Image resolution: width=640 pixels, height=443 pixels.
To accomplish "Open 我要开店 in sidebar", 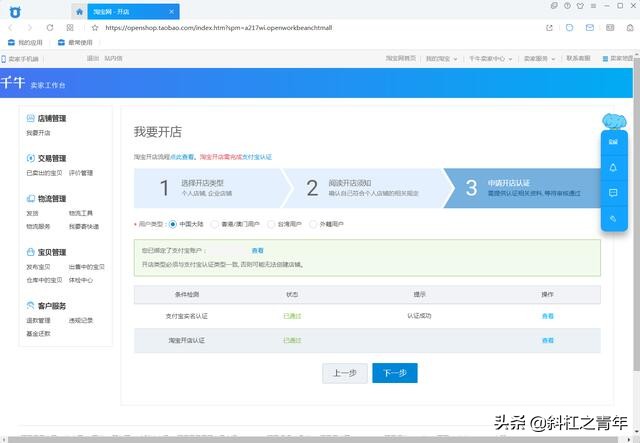I will [x=38, y=133].
